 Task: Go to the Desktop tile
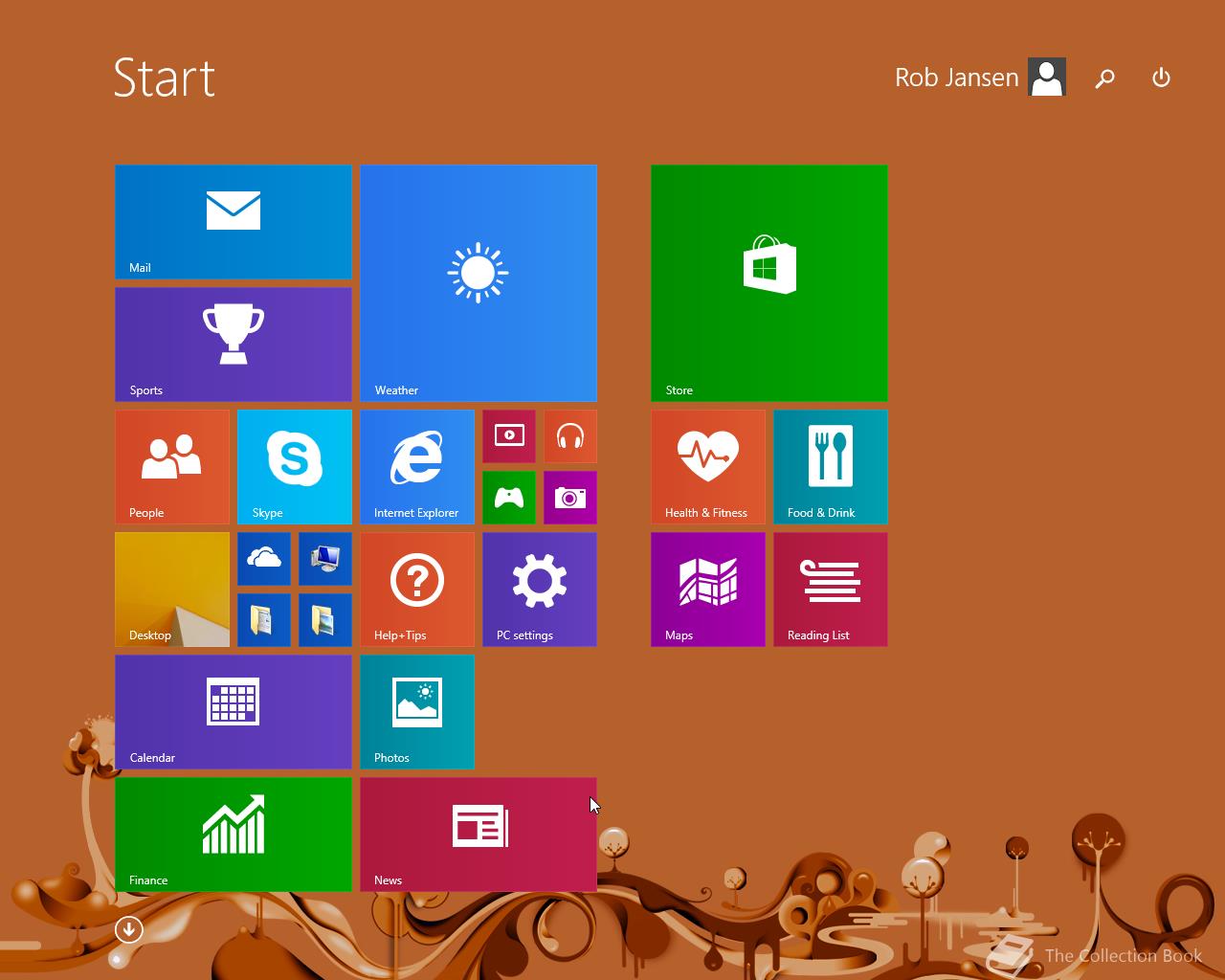point(172,590)
